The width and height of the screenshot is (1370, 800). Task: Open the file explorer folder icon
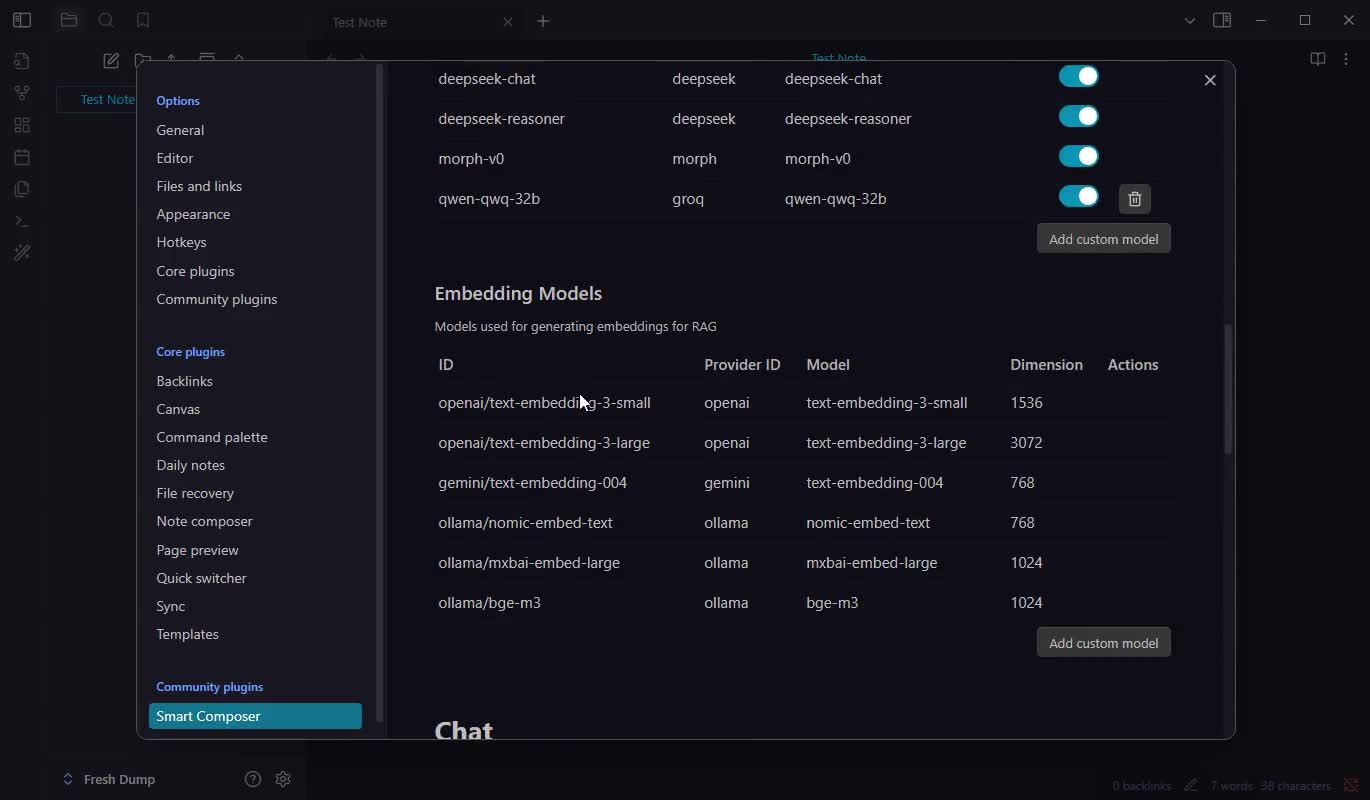point(68,20)
